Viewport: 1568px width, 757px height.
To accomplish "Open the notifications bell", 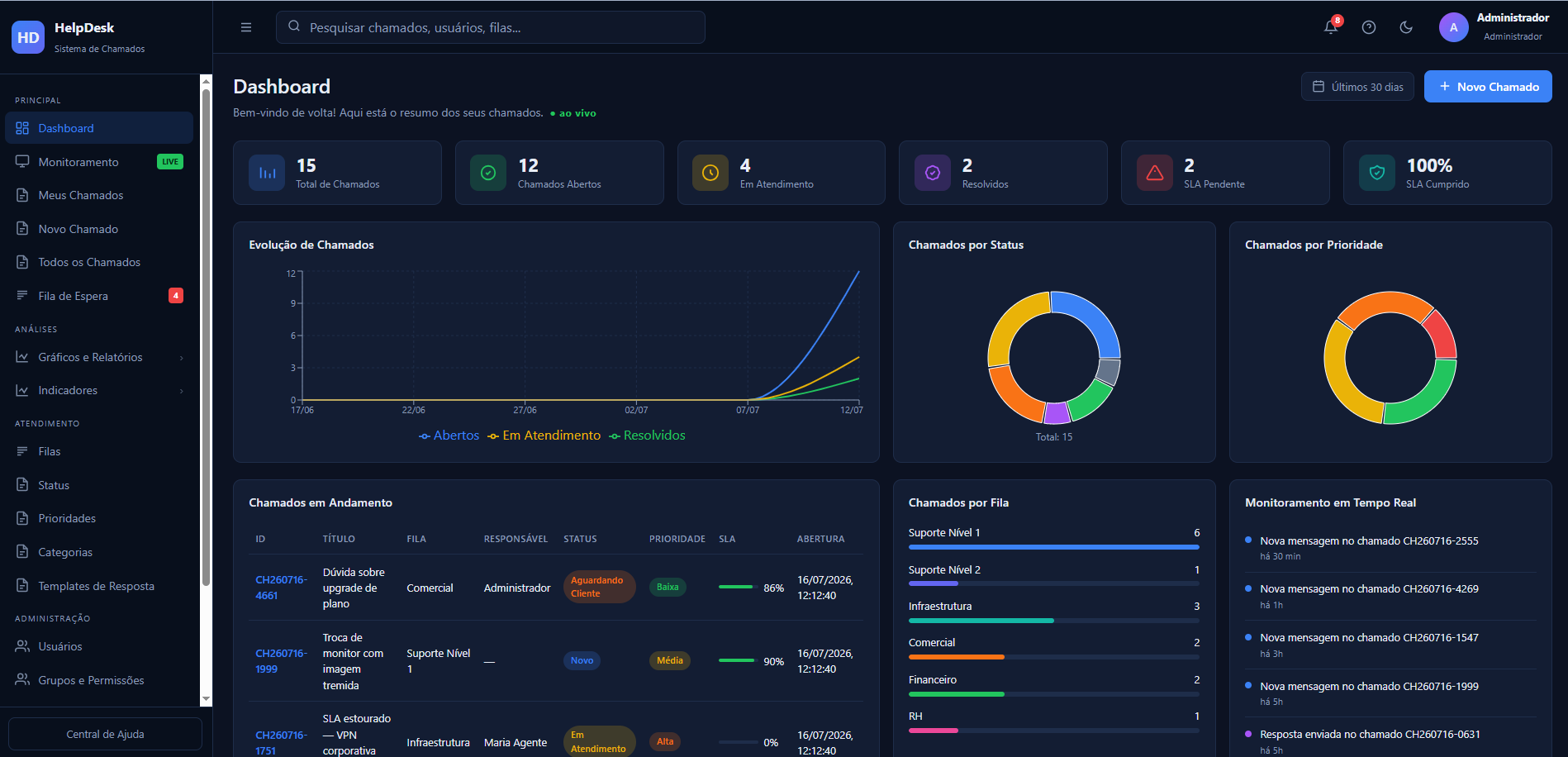I will coord(1331,27).
